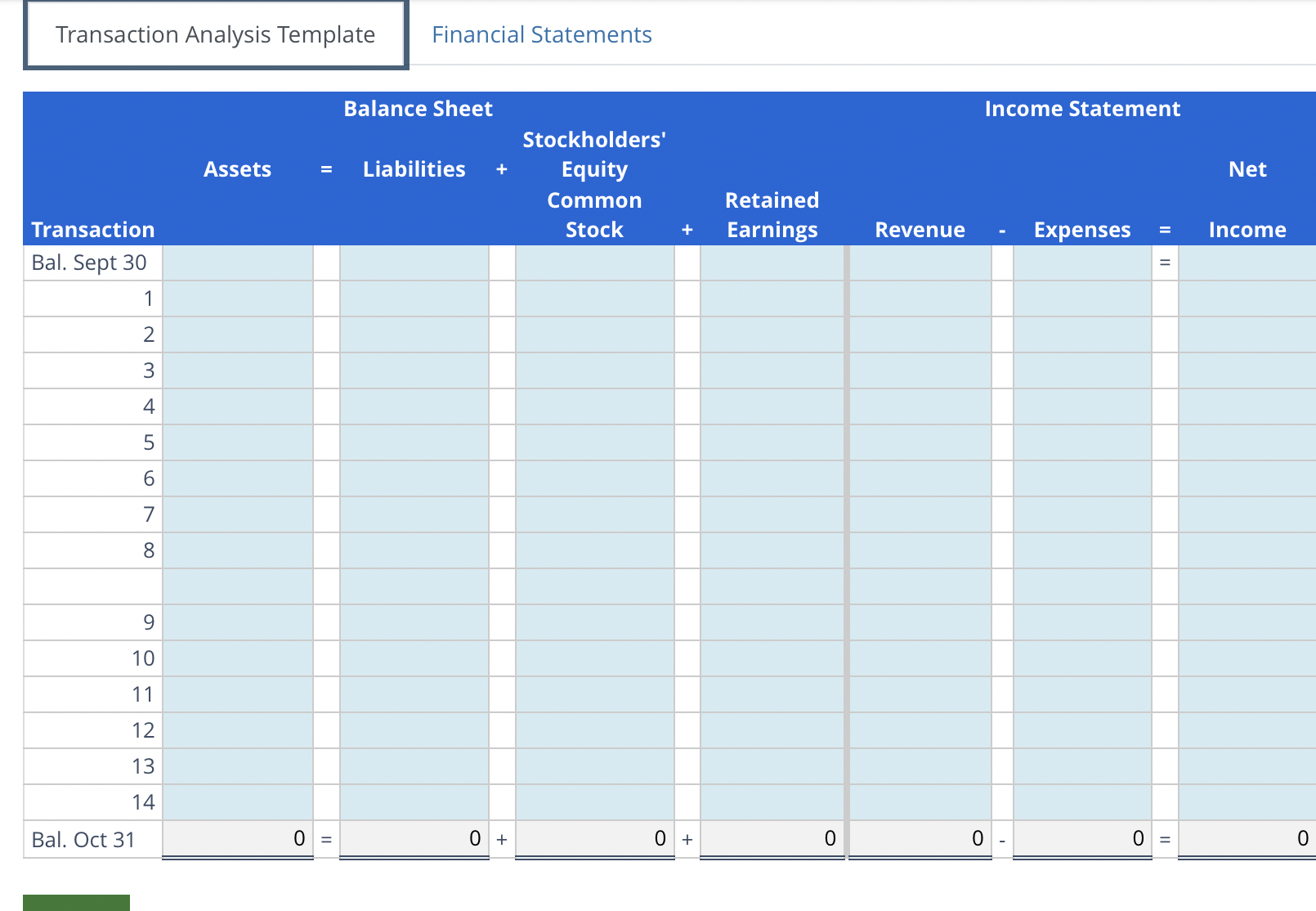Select Assets cell for Bal. Sept 30
Image resolution: width=1316 pixels, height=911 pixels.
238,263
